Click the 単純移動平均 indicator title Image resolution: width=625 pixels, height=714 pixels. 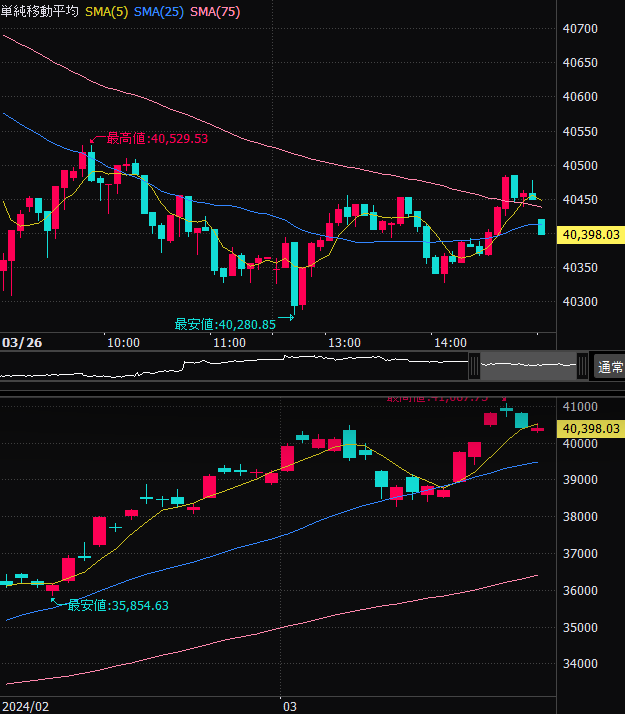40,11
